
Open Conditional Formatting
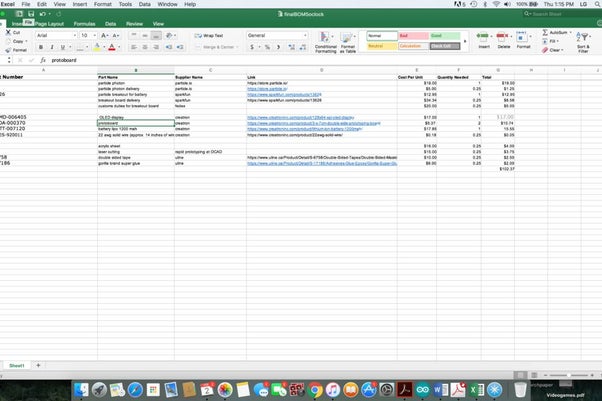pos(326,42)
